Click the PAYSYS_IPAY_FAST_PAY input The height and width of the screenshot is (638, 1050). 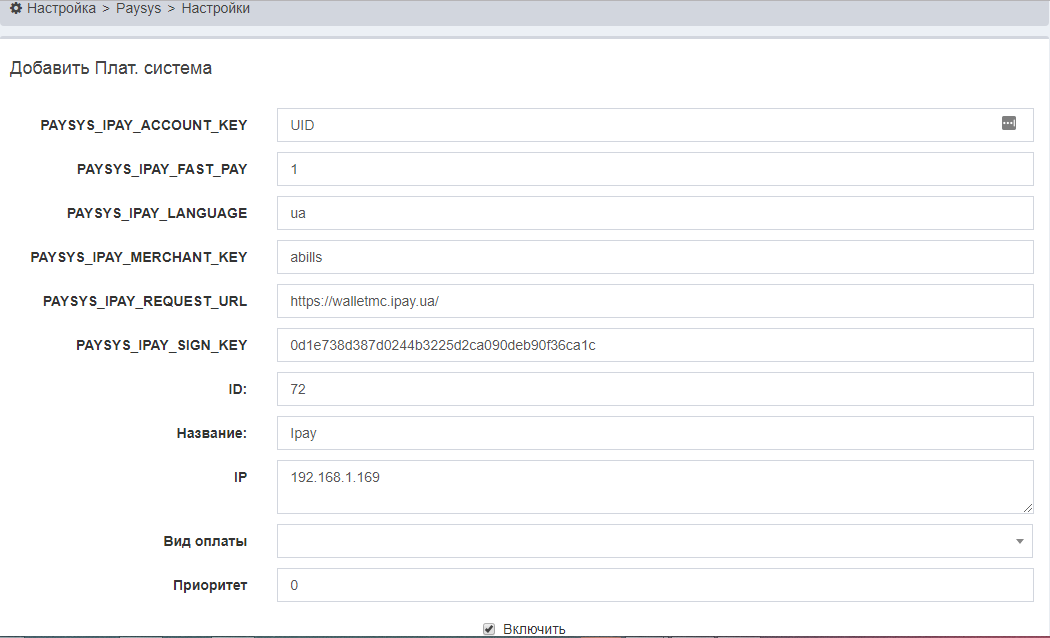(x=655, y=169)
